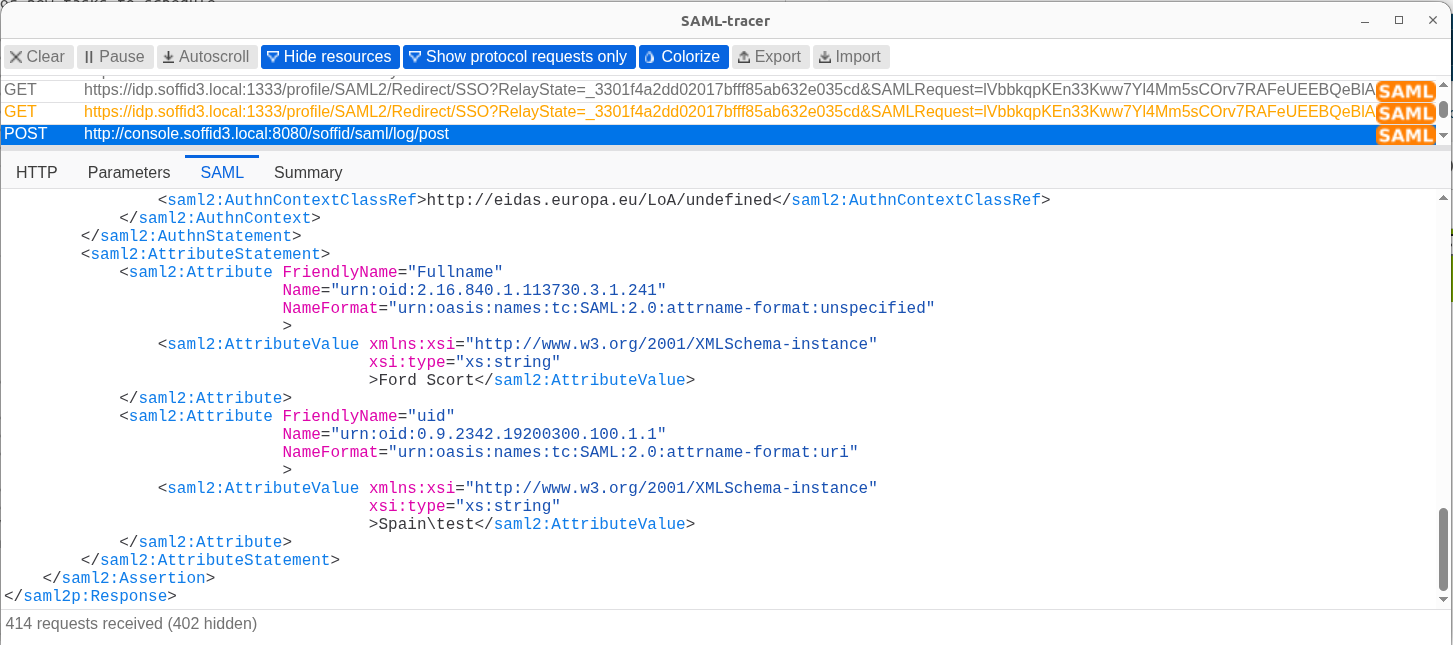
Task: Switch to the SAML tab
Action: (222, 172)
